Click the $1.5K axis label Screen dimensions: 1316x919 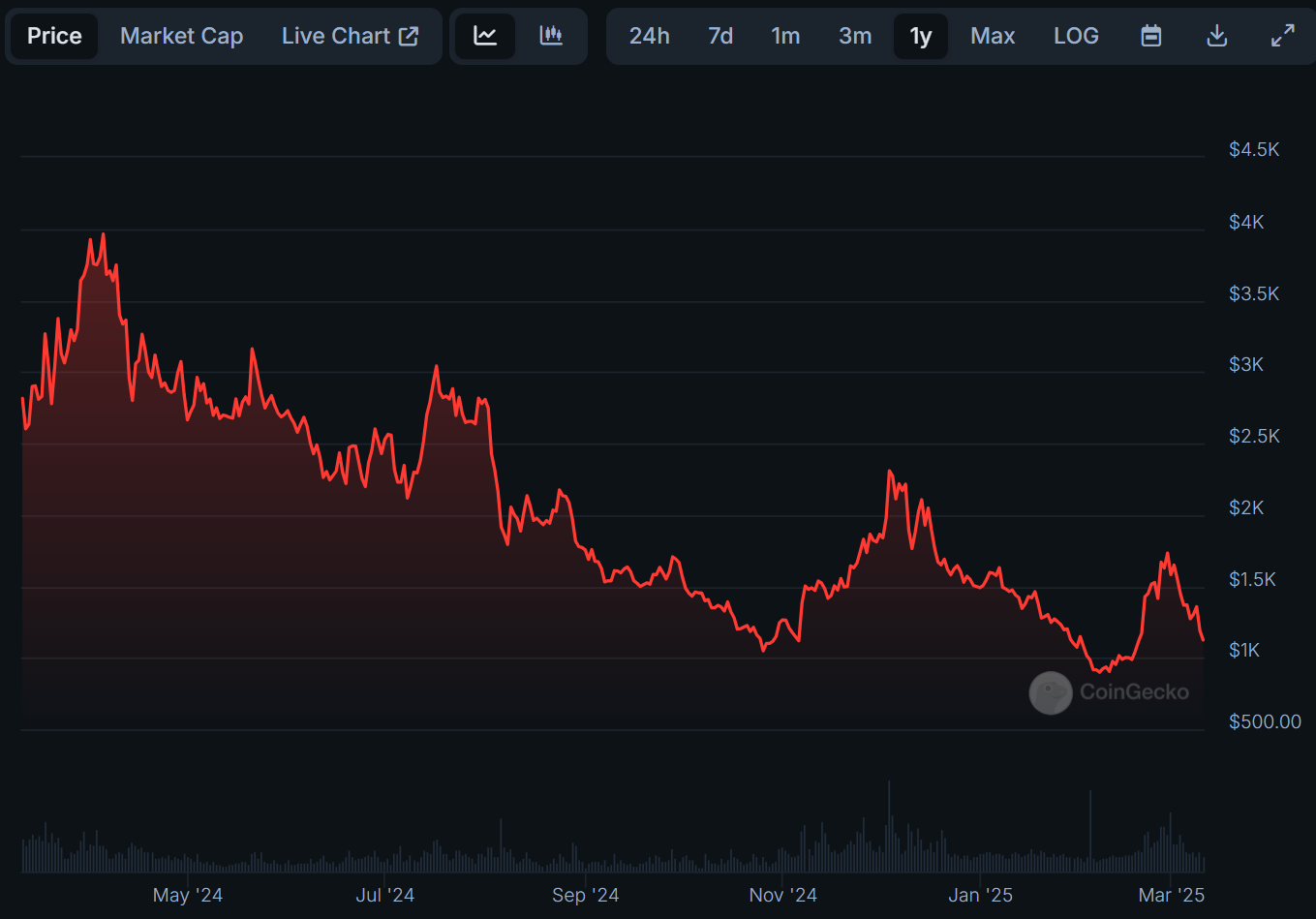pyautogui.click(x=1254, y=579)
